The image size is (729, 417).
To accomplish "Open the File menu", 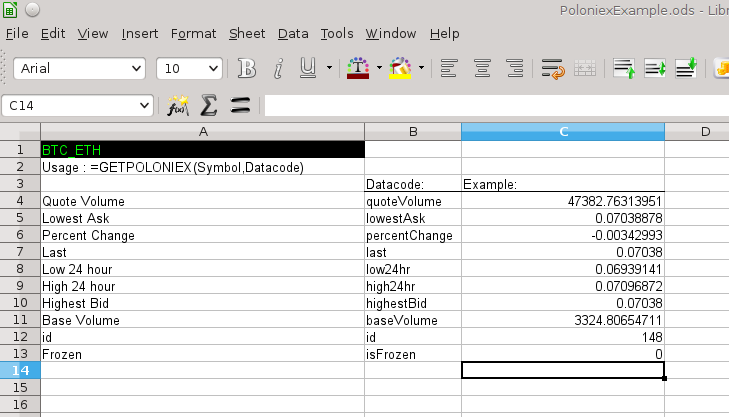I will 17,33.
